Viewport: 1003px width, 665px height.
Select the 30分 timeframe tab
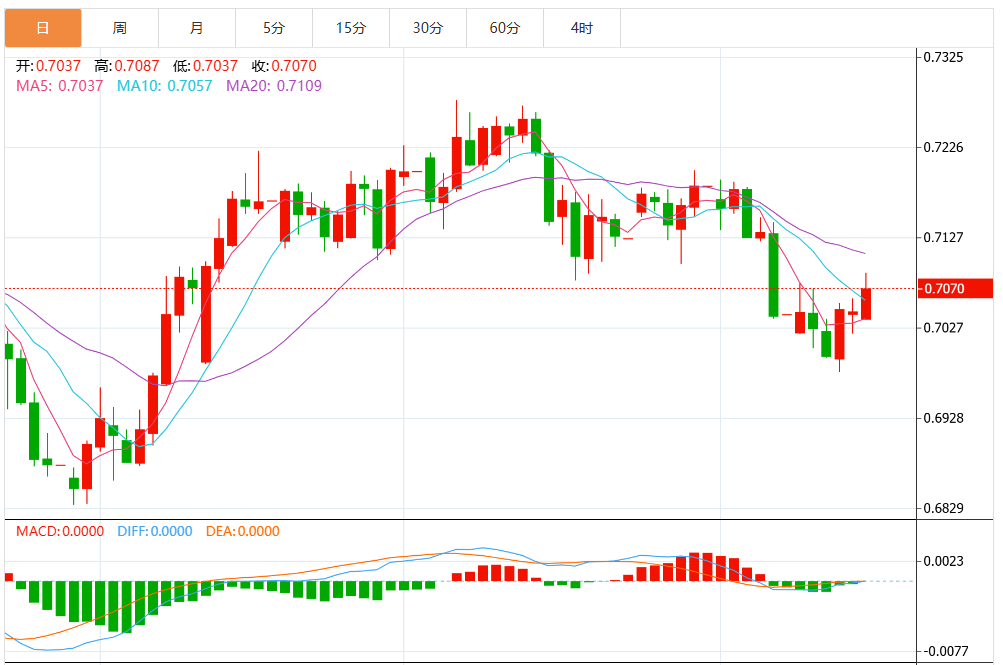428,28
